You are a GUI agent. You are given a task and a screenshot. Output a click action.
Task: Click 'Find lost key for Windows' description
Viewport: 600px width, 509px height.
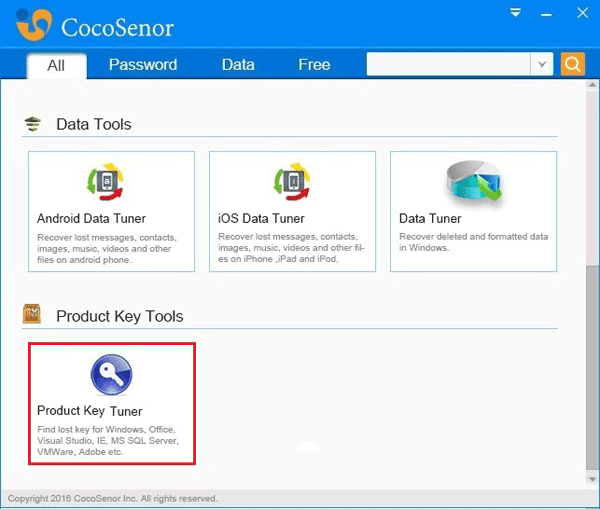pos(108,440)
